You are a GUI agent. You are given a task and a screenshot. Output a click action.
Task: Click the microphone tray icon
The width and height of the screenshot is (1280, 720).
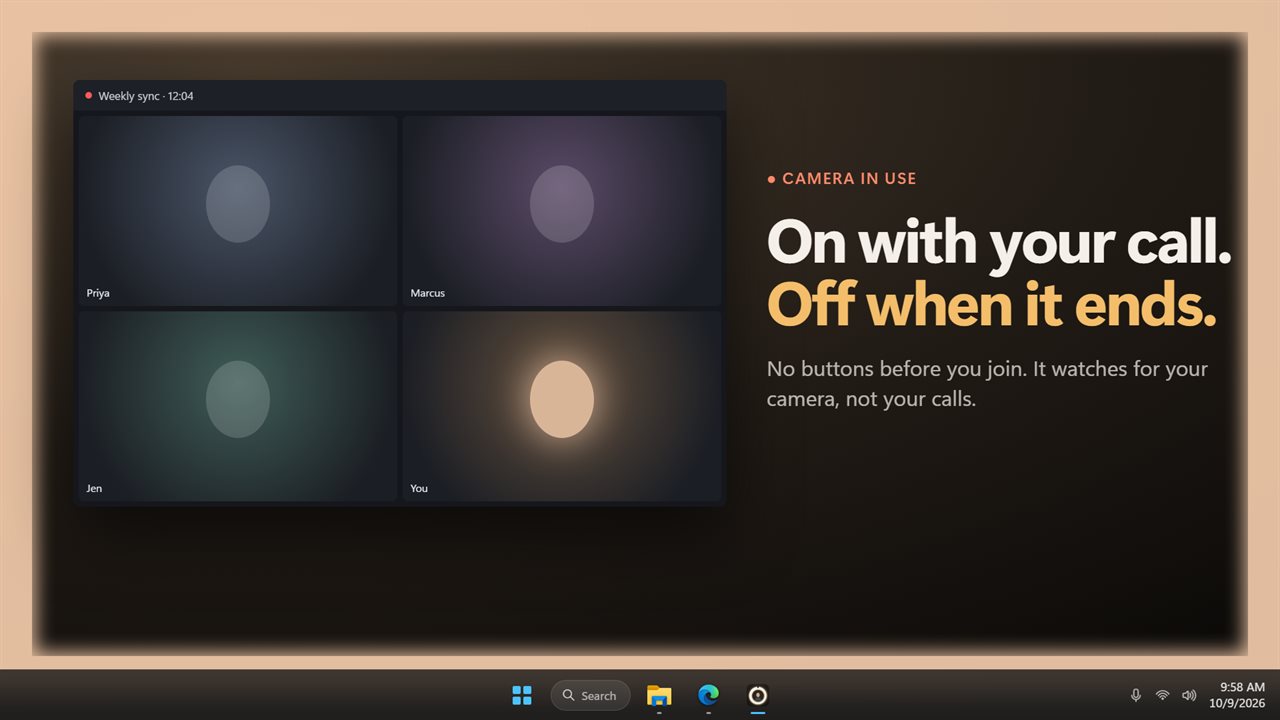pyautogui.click(x=1136, y=695)
